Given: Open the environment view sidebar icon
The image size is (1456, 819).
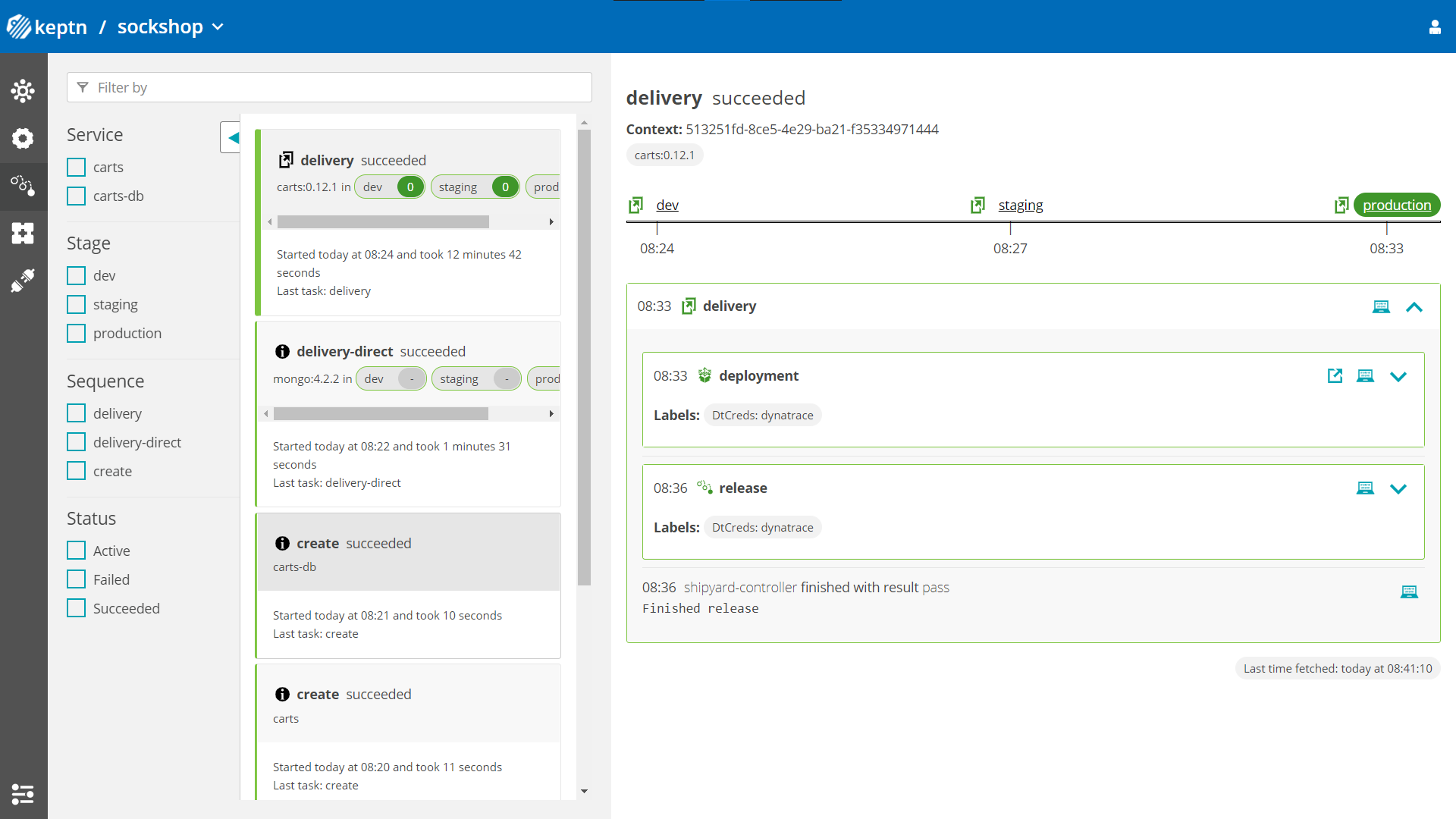Looking at the screenshot, I should (x=23, y=91).
